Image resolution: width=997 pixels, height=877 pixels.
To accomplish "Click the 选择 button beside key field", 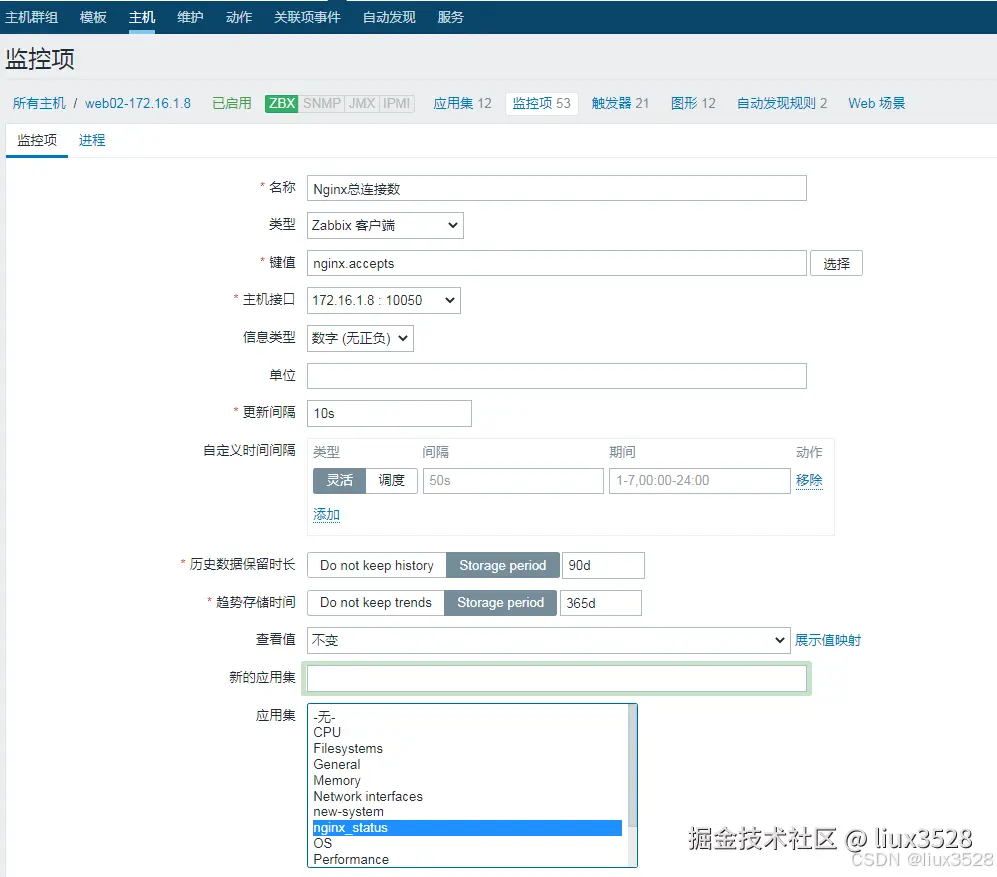I will (x=836, y=263).
